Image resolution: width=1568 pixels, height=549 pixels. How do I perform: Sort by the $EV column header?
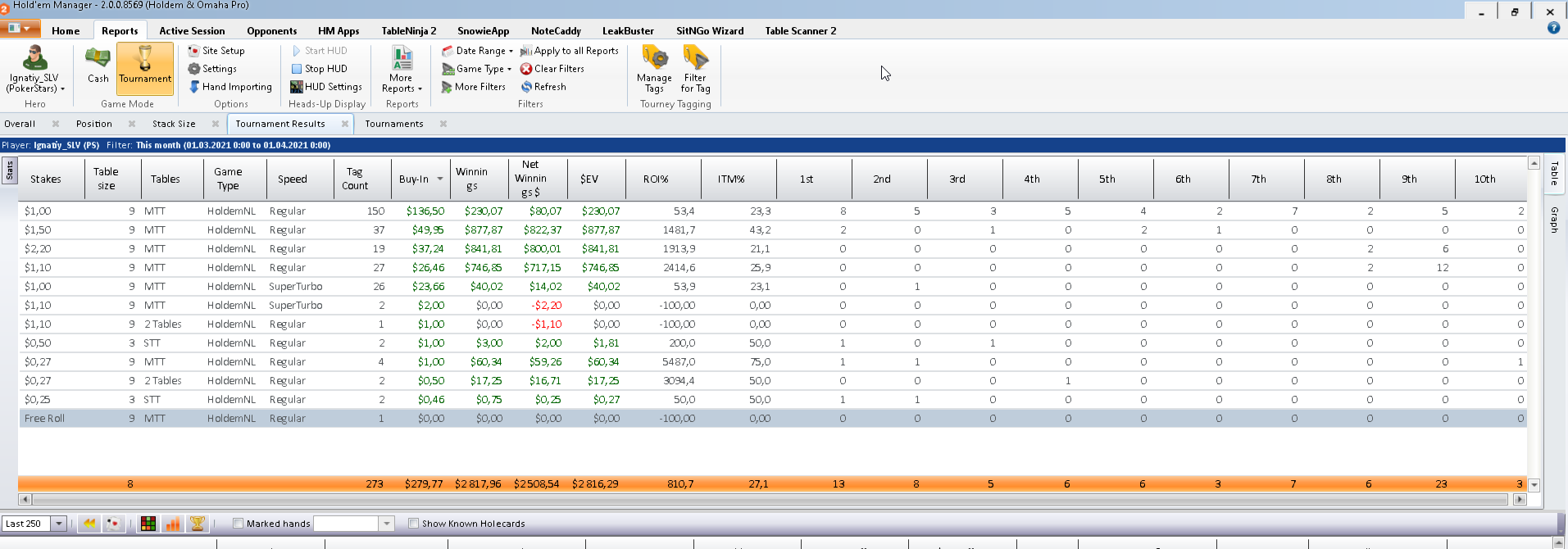coord(598,179)
